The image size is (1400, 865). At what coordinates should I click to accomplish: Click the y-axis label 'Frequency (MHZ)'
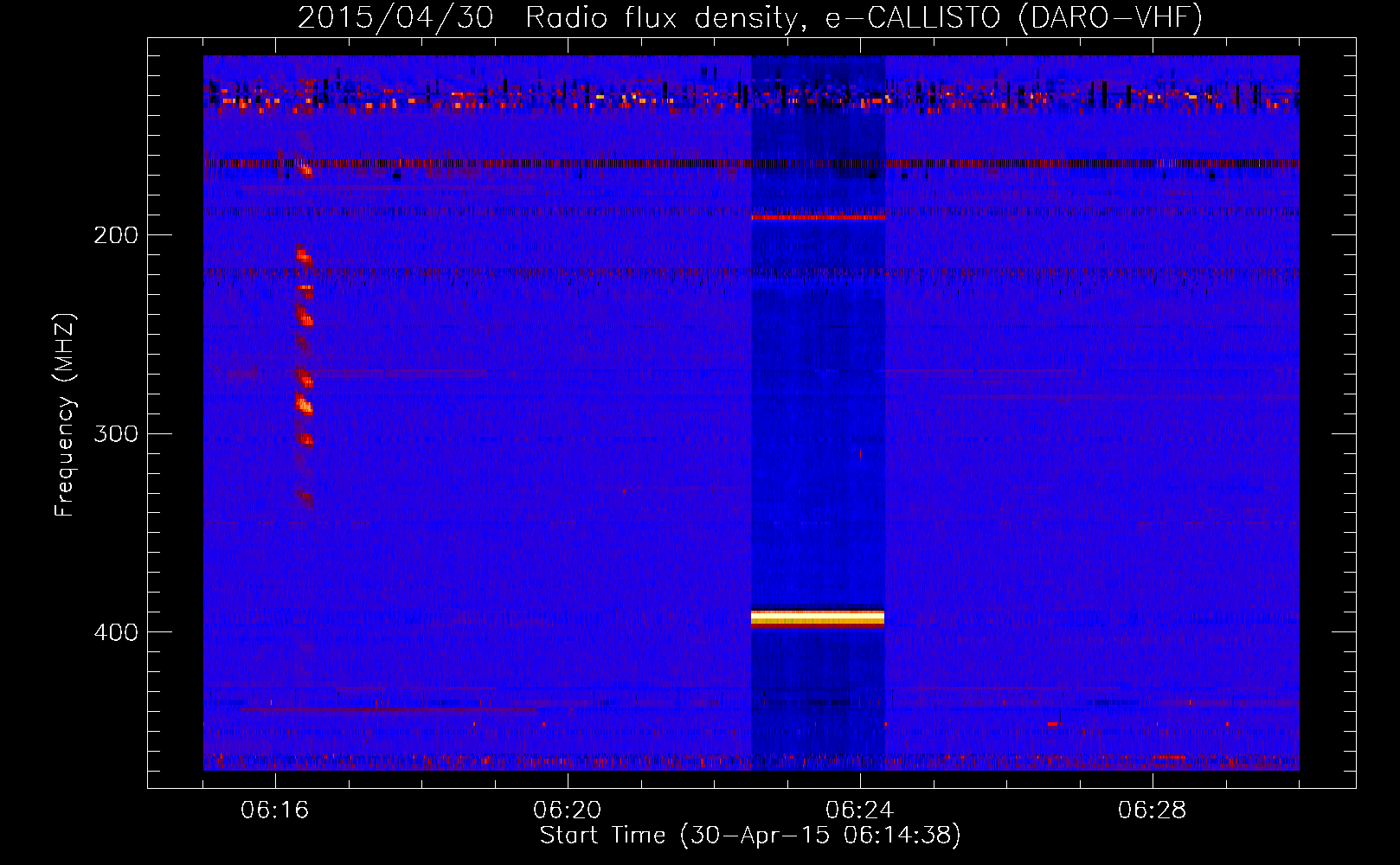[65, 415]
